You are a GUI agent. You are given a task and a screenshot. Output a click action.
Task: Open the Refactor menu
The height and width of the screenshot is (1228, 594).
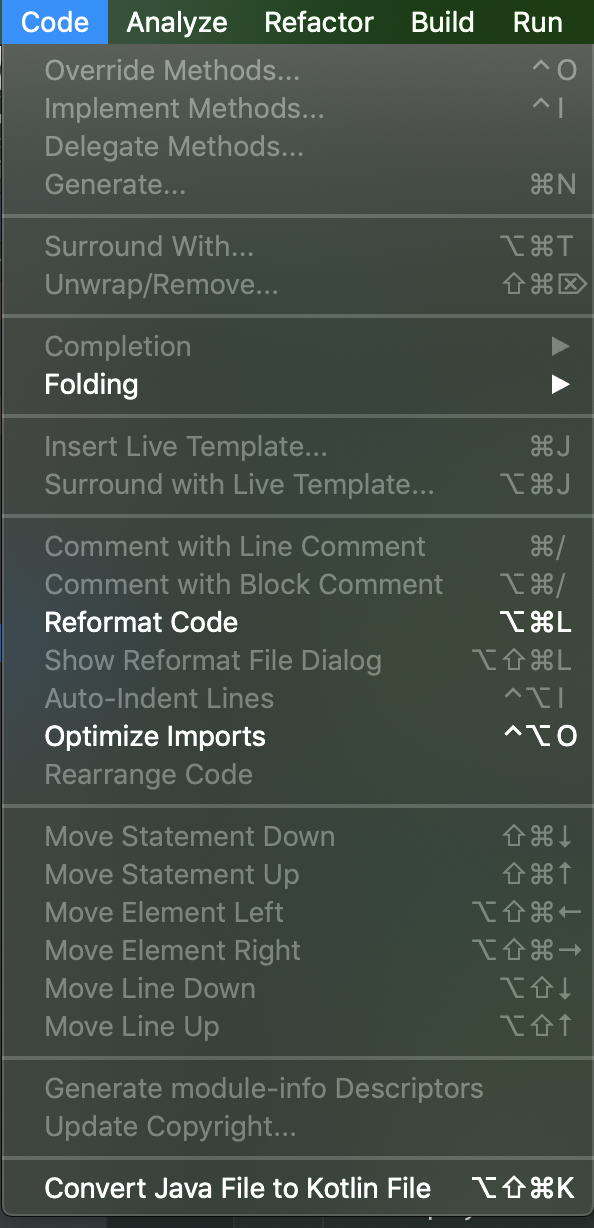click(x=318, y=22)
